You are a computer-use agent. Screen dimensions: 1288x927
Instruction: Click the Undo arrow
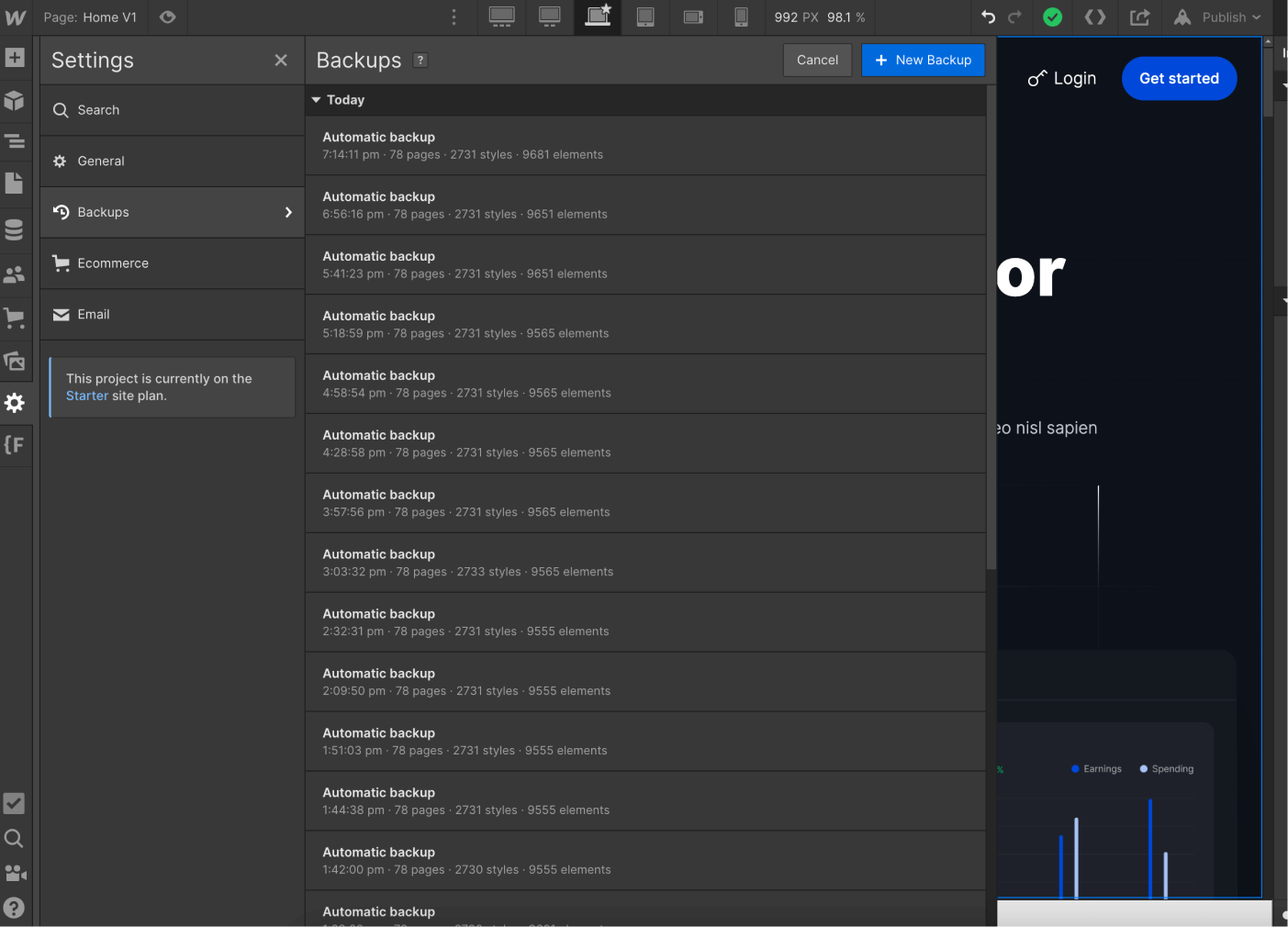[x=989, y=17]
